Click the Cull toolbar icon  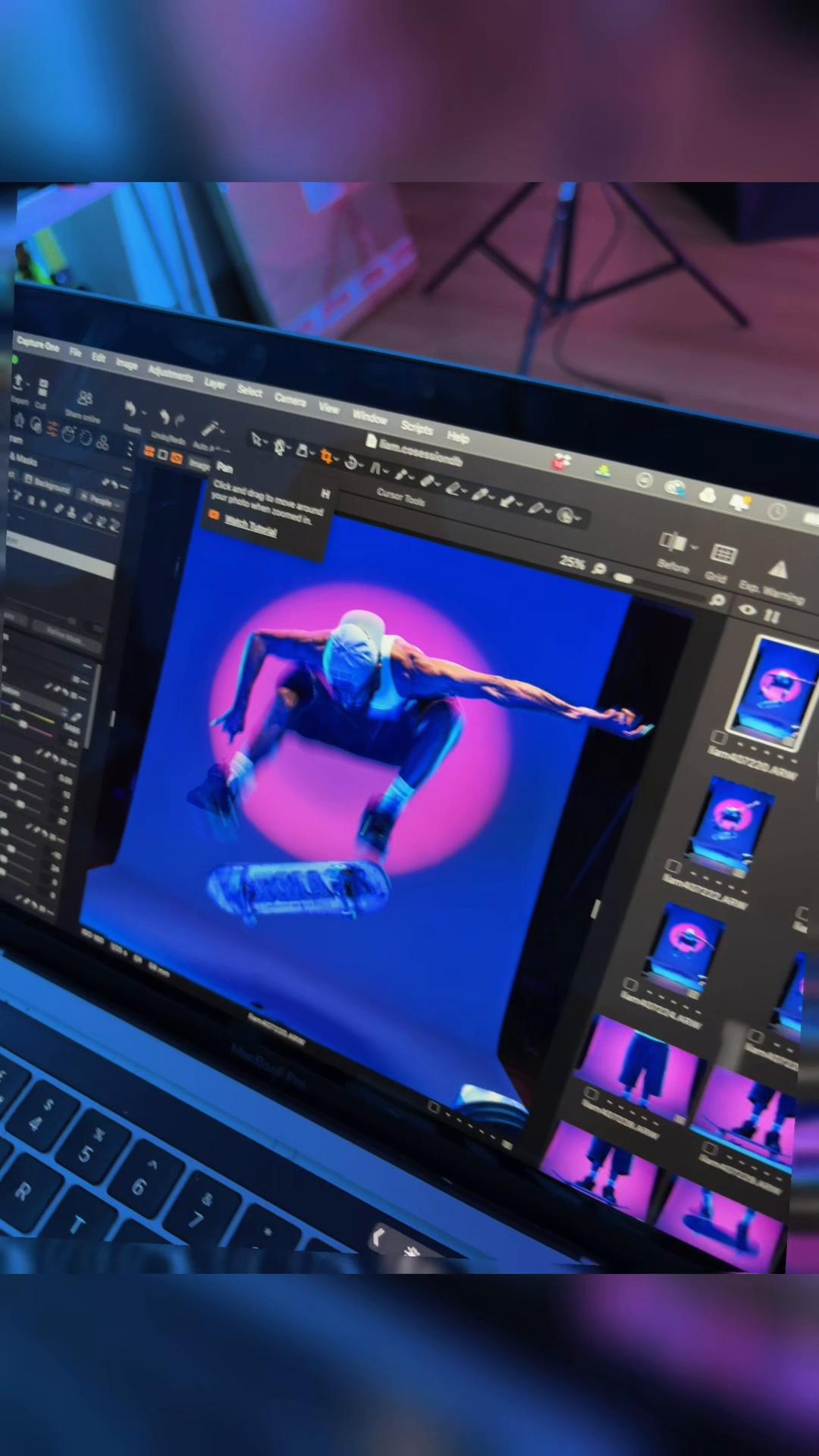click(42, 388)
